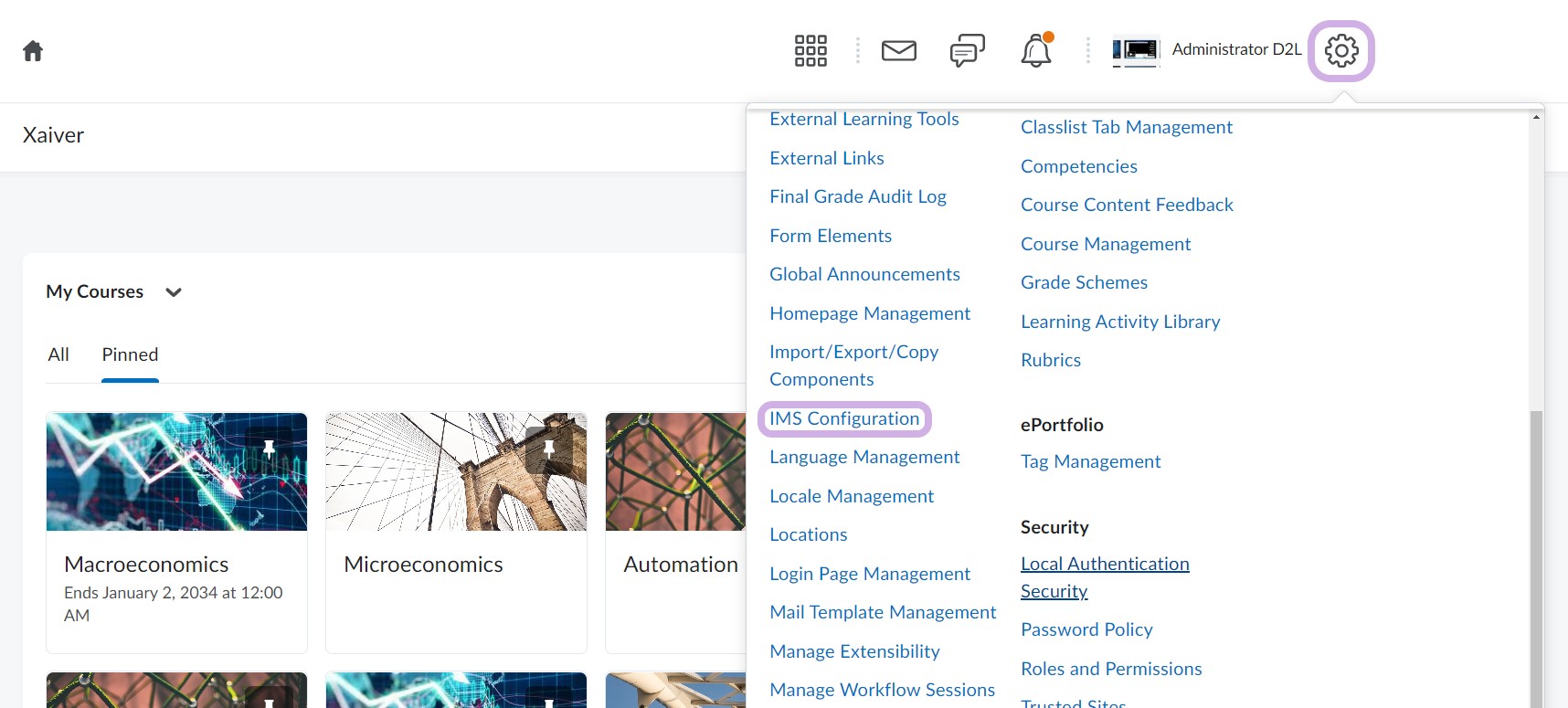Image resolution: width=1568 pixels, height=708 pixels.
Task: Click the admin menu scroll-up arrow
Action: [1536, 117]
